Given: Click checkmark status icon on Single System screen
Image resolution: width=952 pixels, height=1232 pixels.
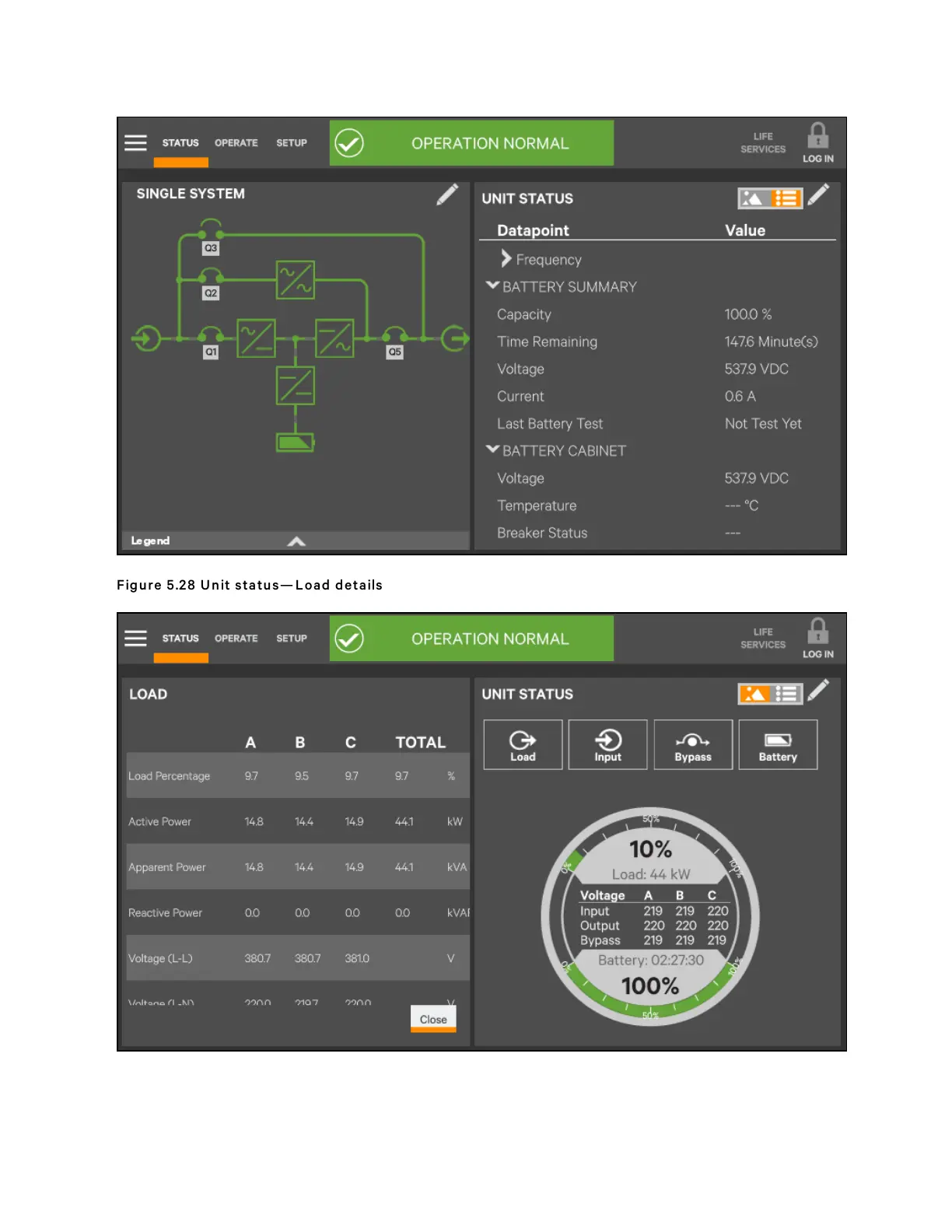Looking at the screenshot, I should (x=349, y=143).
